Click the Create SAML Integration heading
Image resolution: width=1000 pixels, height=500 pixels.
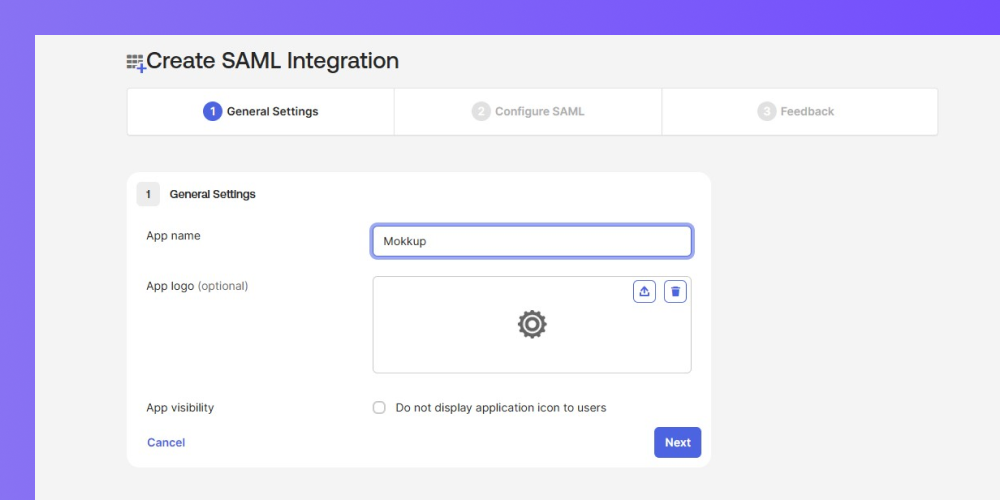tap(272, 61)
